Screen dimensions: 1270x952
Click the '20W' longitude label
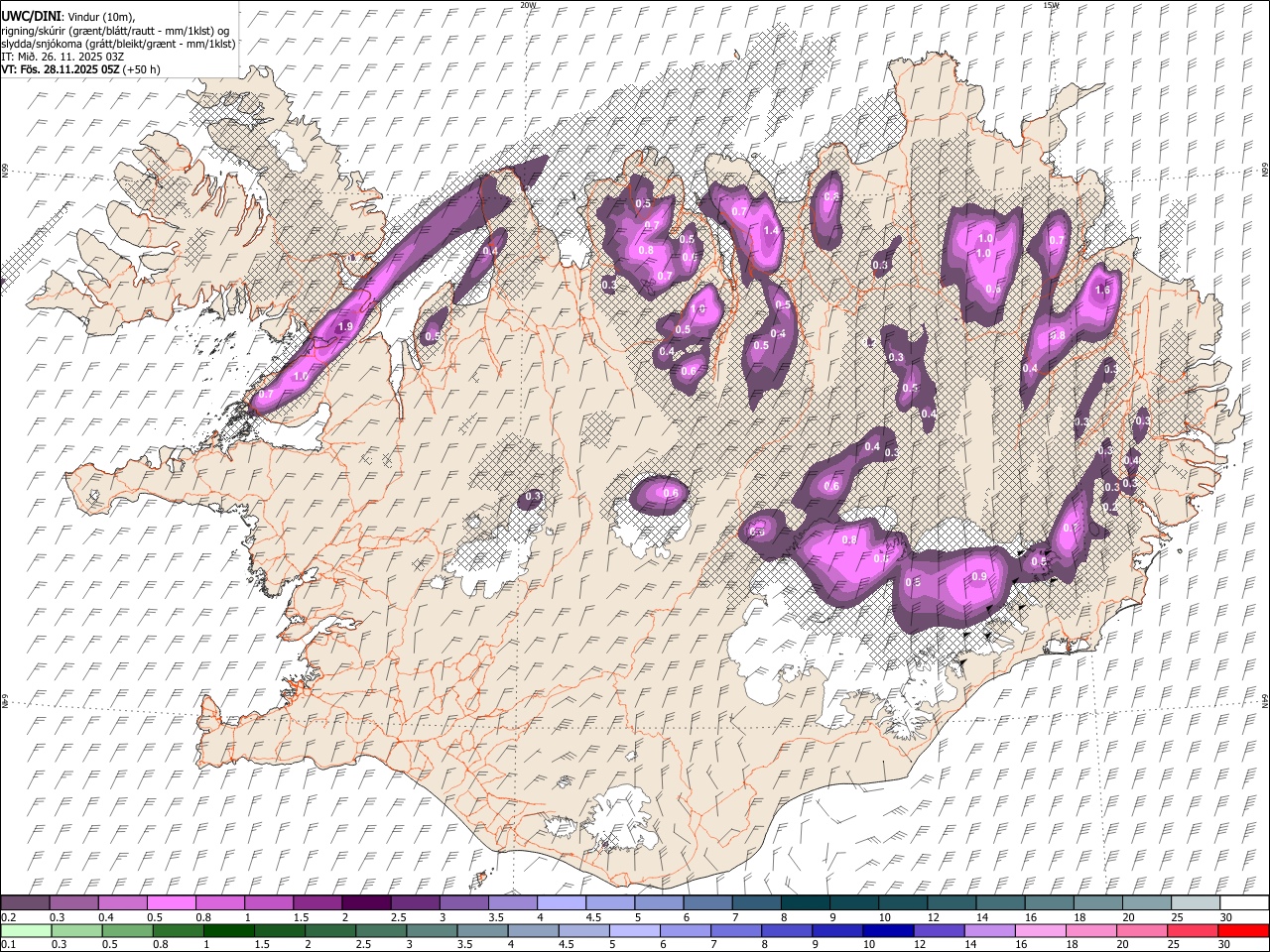tap(528, 5)
